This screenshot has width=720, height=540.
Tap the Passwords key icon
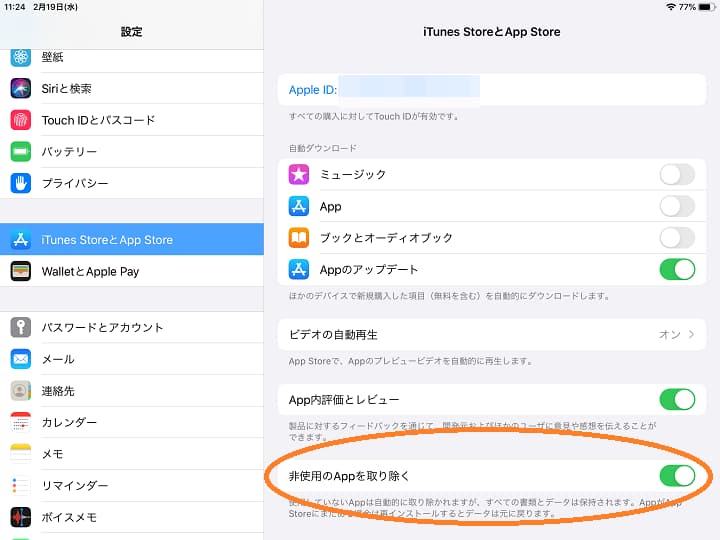[21, 327]
